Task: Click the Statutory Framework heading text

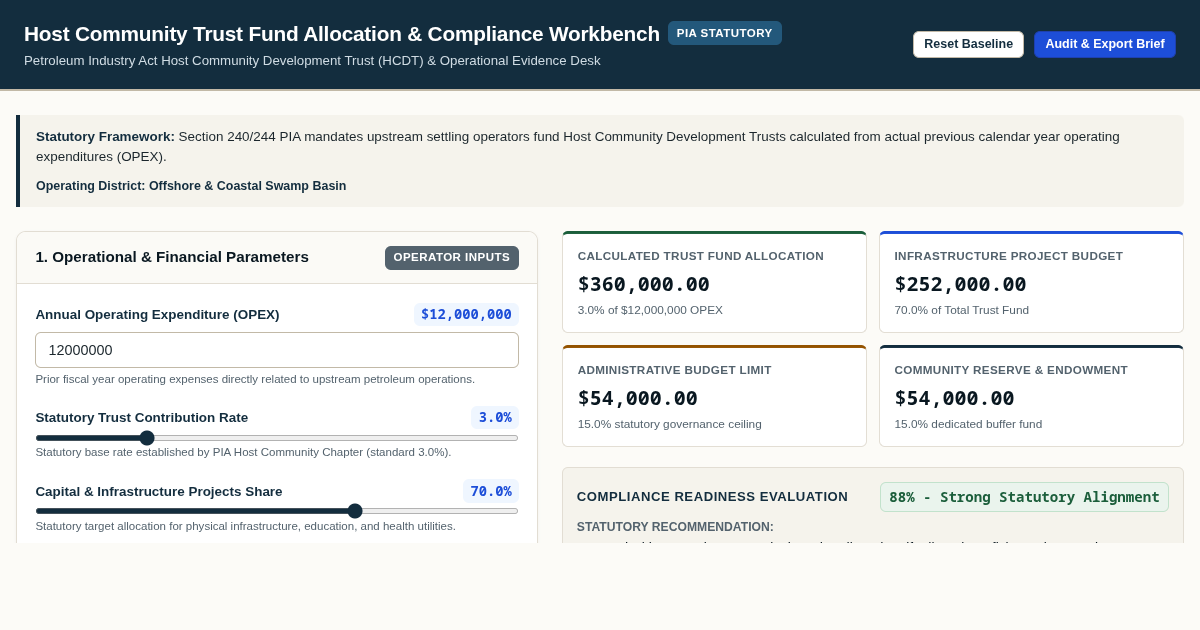Action: point(105,136)
